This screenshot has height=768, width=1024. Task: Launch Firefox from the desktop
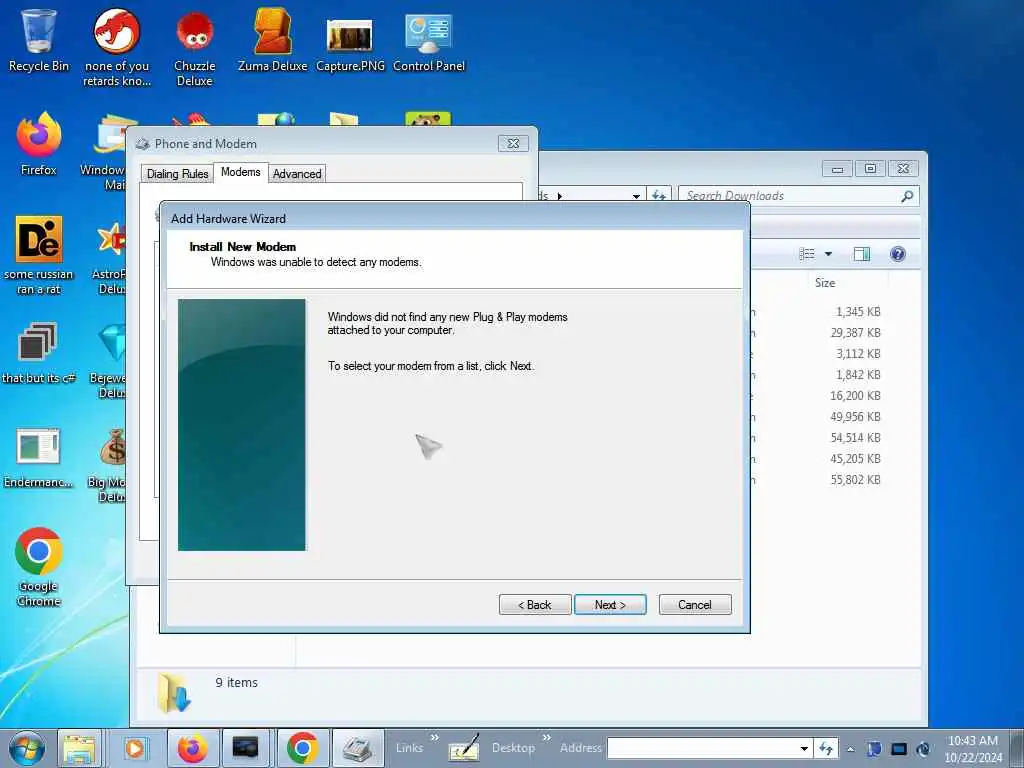tap(39, 144)
